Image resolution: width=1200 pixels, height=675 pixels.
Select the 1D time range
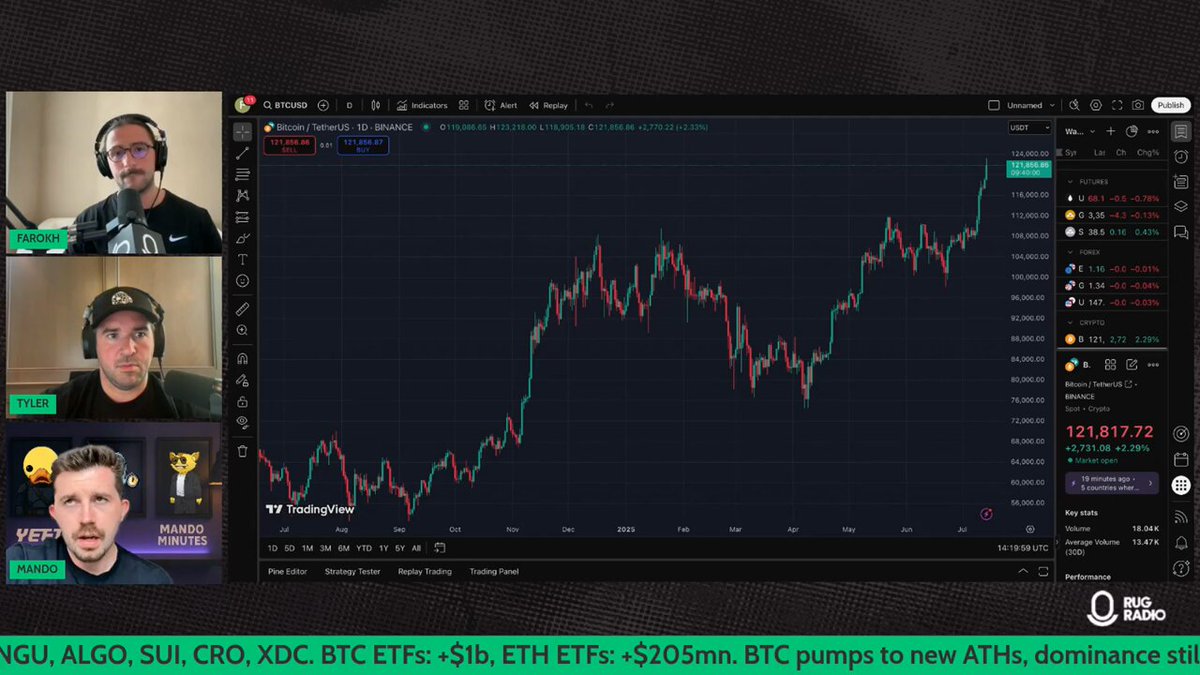point(273,548)
